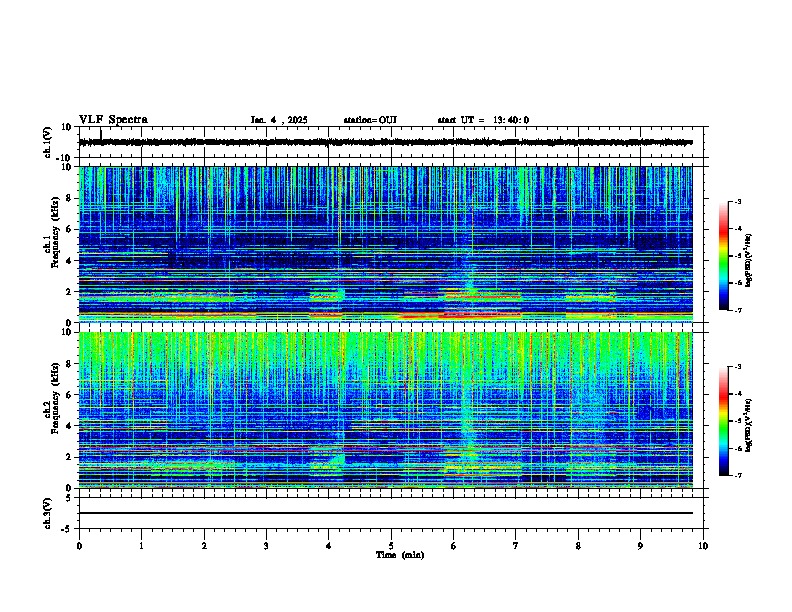The image size is (792, 612).
Task: Click the ch.1 "Frequency (kHz)" axis label
Action: click(x=55, y=233)
